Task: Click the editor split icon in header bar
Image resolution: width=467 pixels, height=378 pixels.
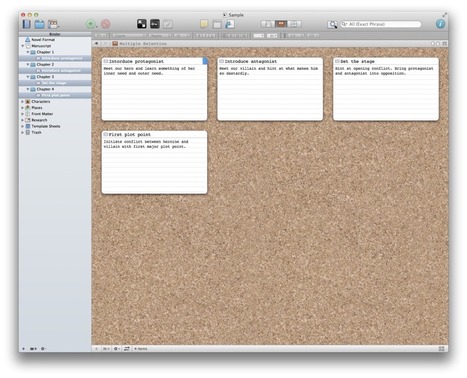Action: [x=444, y=43]
